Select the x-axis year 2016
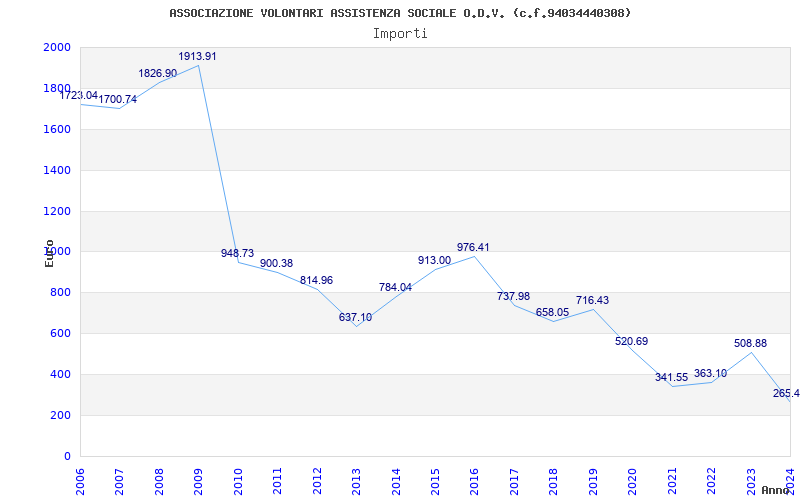800x500 pixels. point(474,482)
